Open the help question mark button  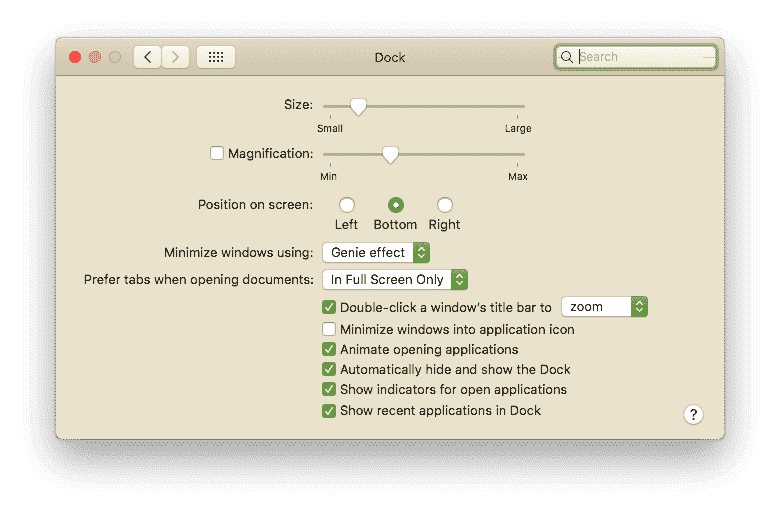click(693, 415)
